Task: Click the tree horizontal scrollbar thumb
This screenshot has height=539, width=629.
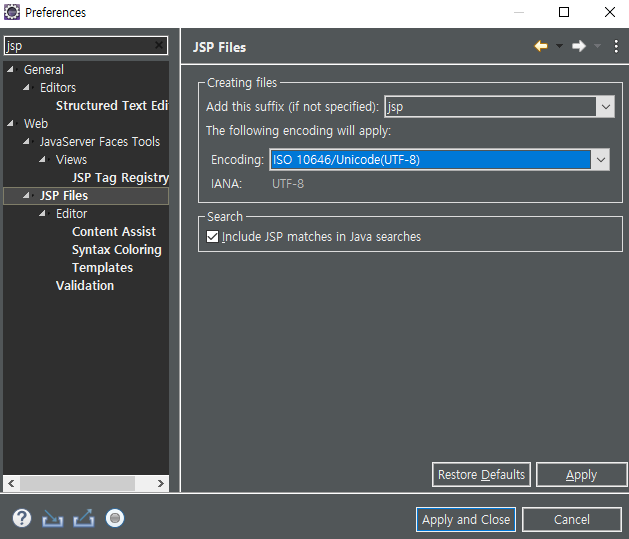Action: (x=77, y=483)
